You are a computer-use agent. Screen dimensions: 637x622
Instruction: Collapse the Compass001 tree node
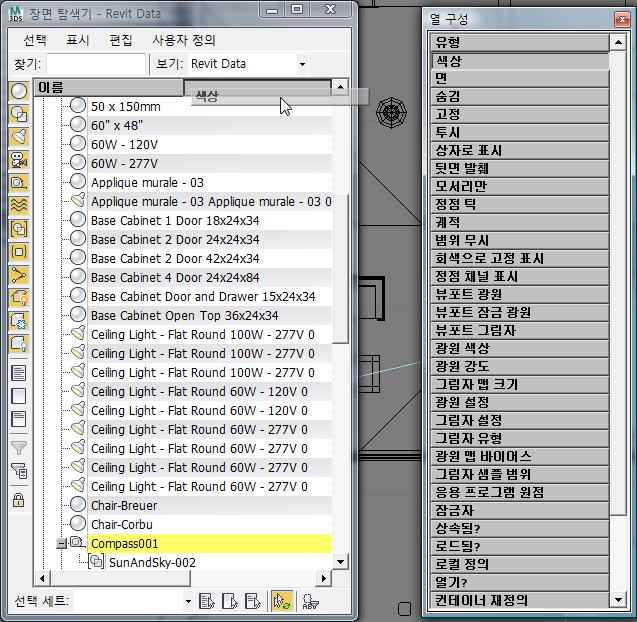click(62, 543)
